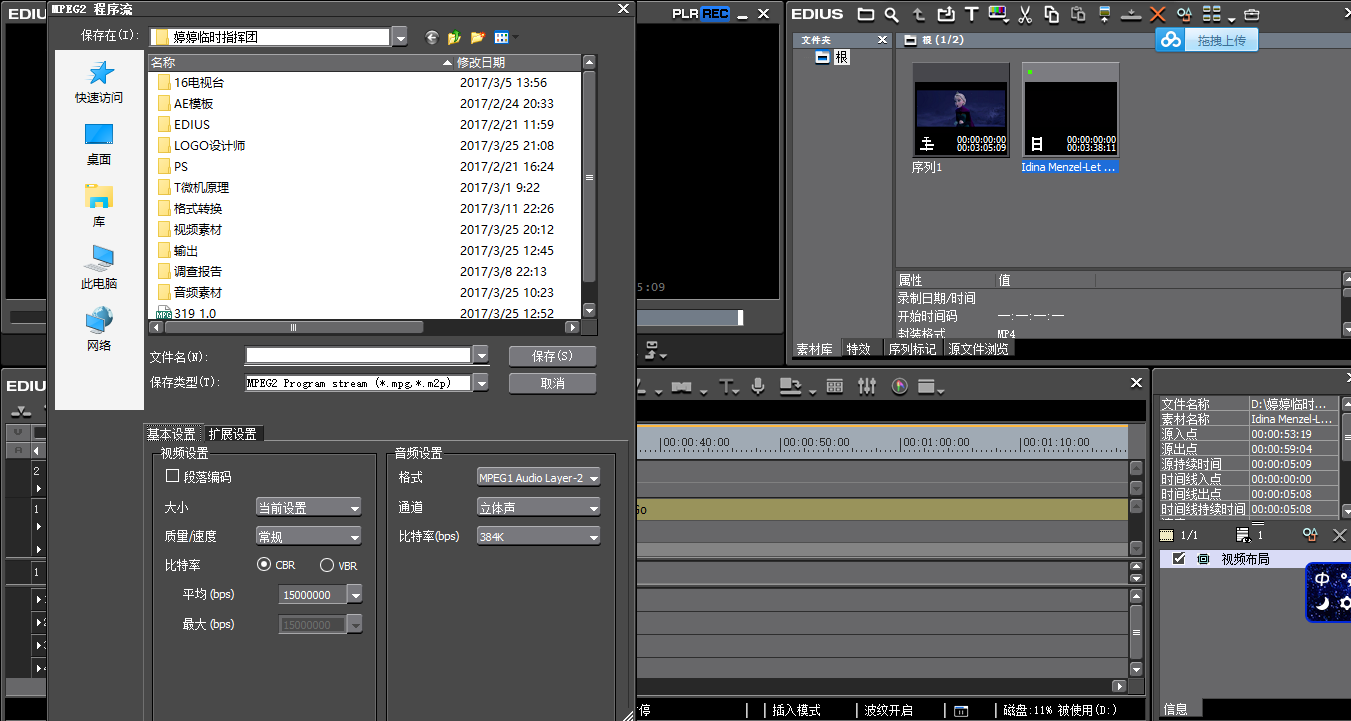
Task: Change the bin view with the grid icon
Action: click(x=1213, y=14)
